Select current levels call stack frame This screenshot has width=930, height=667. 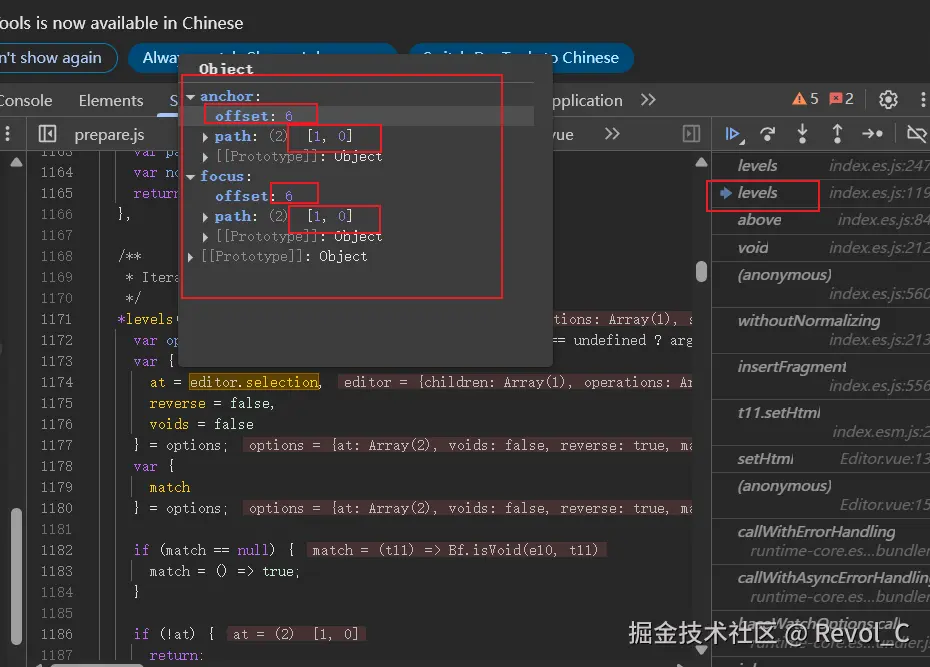821,193
